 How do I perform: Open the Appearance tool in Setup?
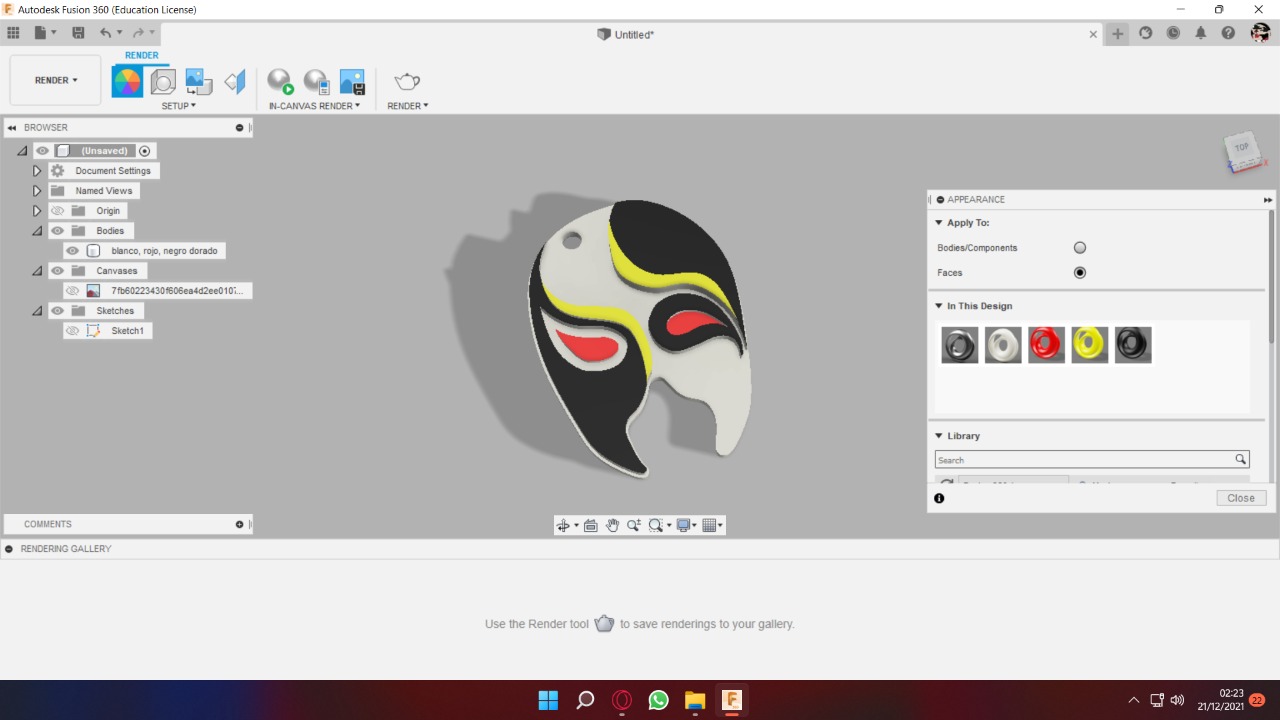click(127, 82)
